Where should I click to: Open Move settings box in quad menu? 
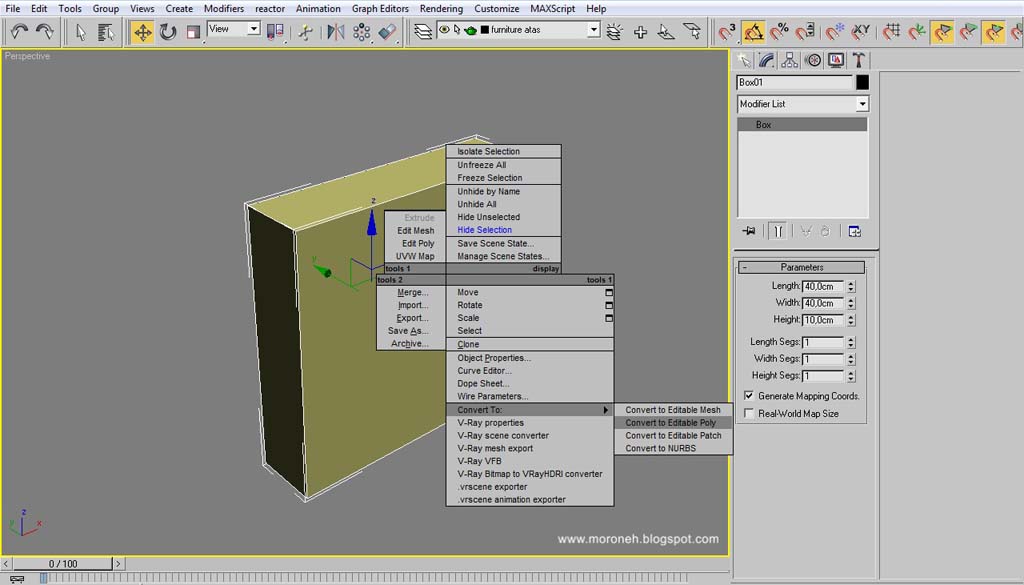pyautogui.click(x=609, y=292)
